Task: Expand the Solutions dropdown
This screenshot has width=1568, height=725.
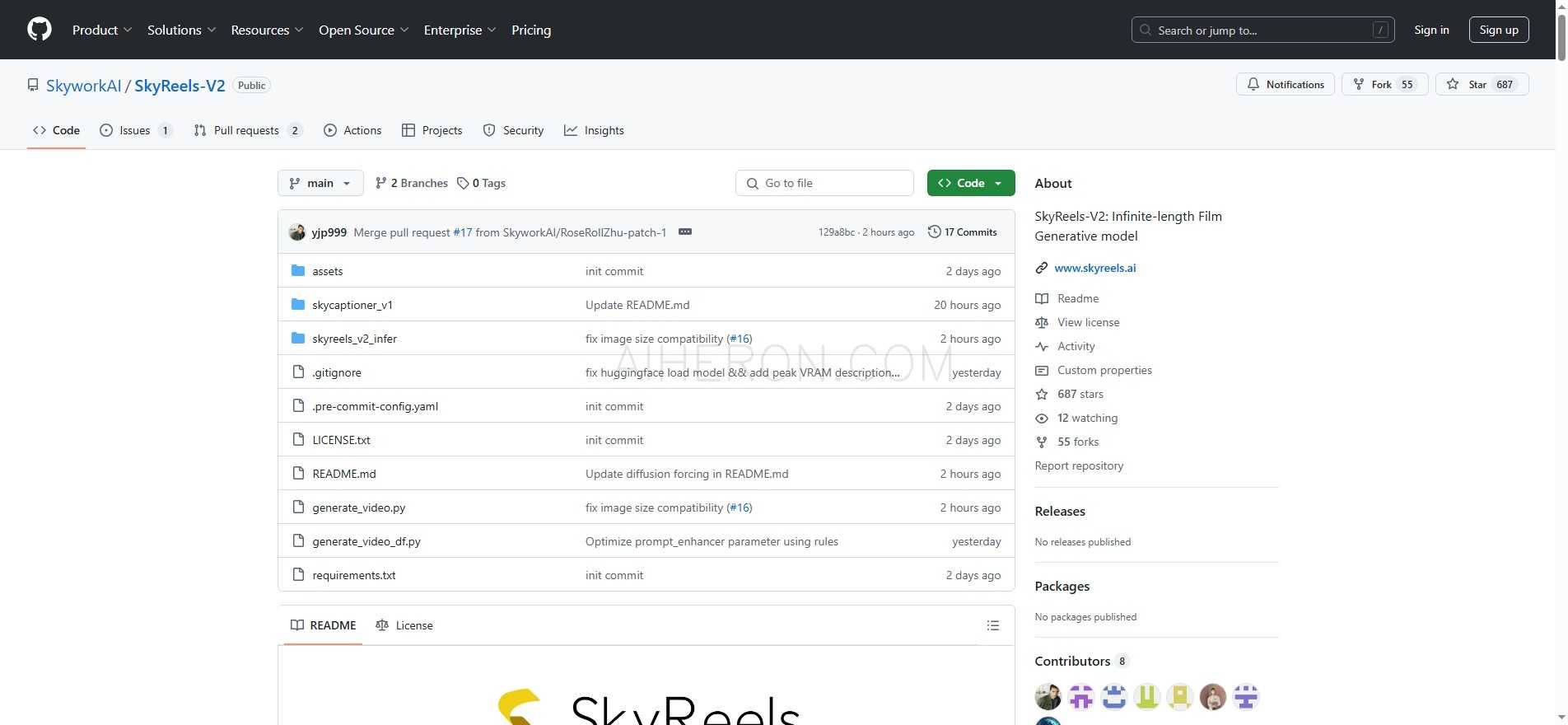Action: point(182,30)
